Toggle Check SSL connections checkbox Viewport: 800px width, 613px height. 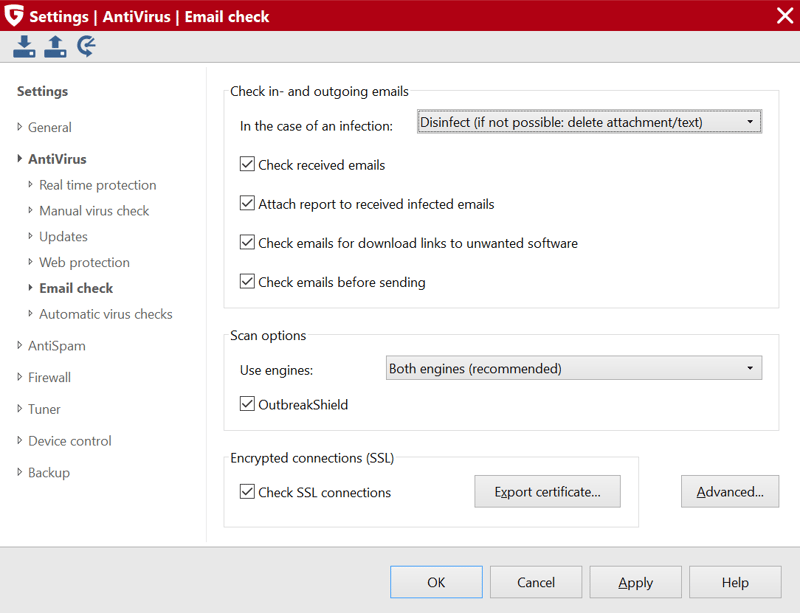tap(247, 492)
